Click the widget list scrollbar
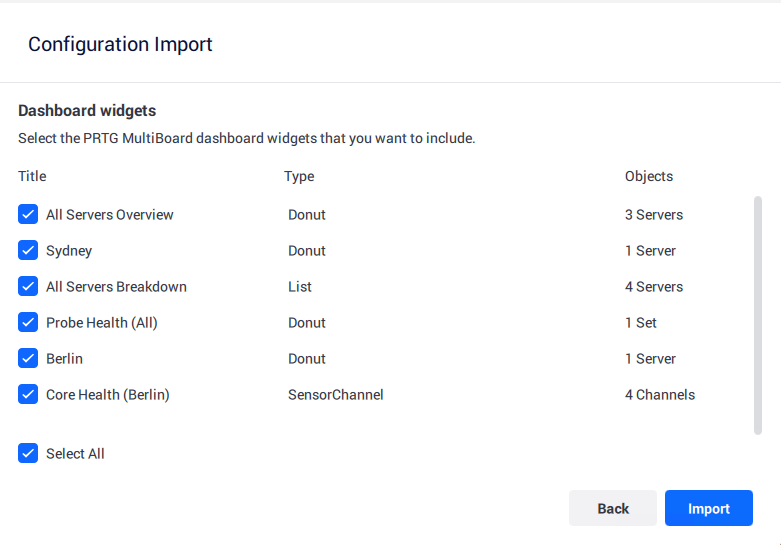781x545 pixels. 758,315
